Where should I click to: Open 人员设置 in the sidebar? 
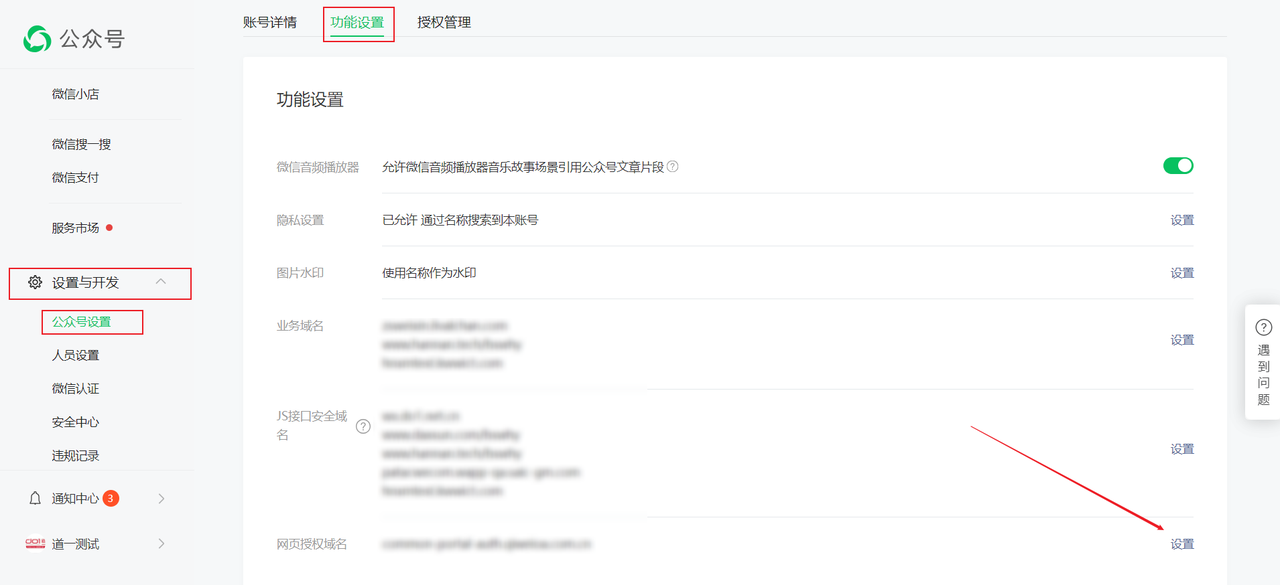(76, 355)
